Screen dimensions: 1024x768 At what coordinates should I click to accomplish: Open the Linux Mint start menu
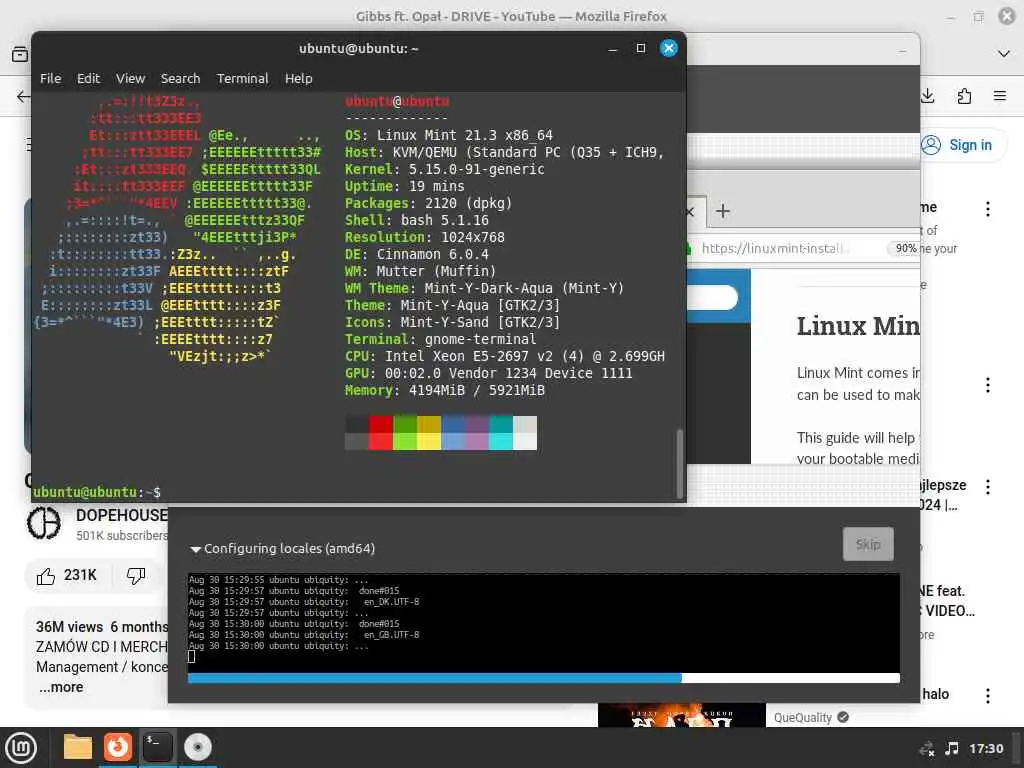tap(21, 748)
